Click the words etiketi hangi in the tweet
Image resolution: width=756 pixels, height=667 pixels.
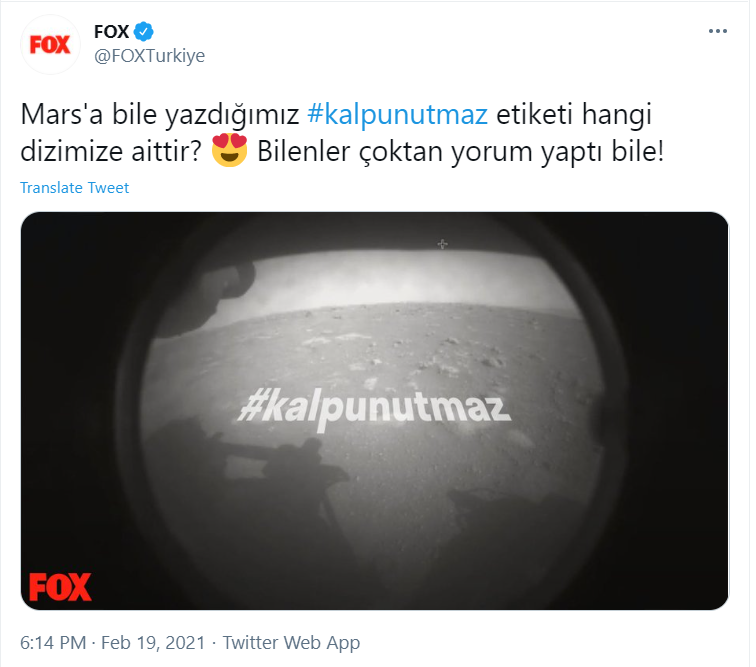click(x=574, y=115)
